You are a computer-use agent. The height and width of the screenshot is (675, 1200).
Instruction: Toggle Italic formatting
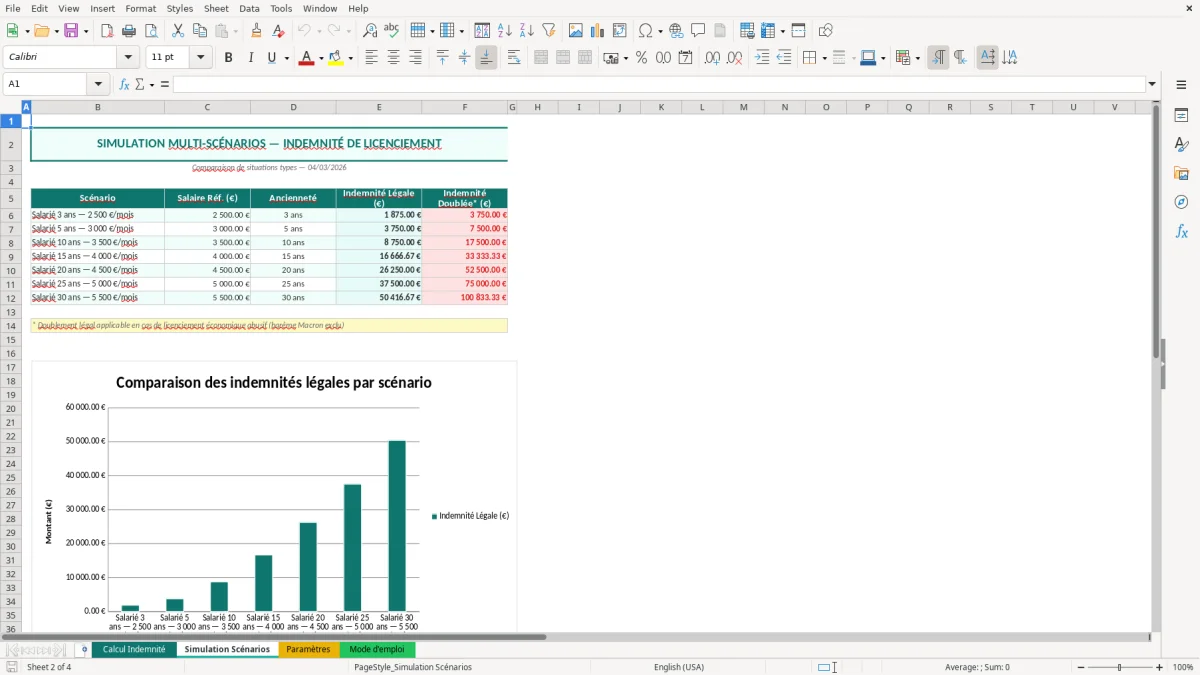[250, 58]
